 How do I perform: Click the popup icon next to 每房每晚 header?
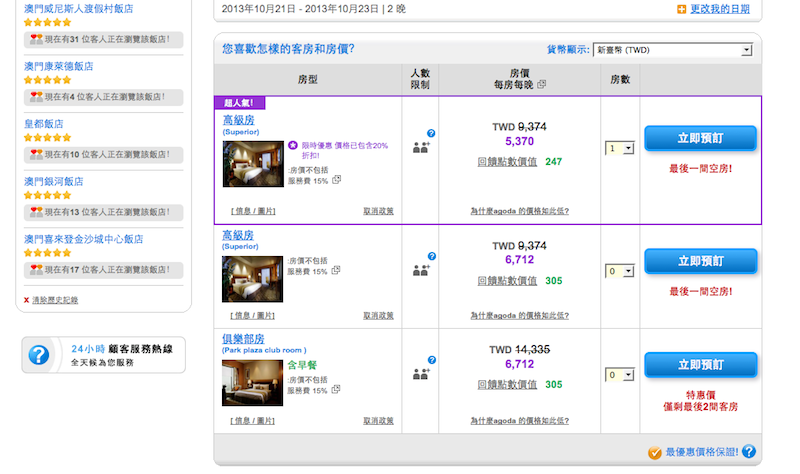click(x=542, y=84)
